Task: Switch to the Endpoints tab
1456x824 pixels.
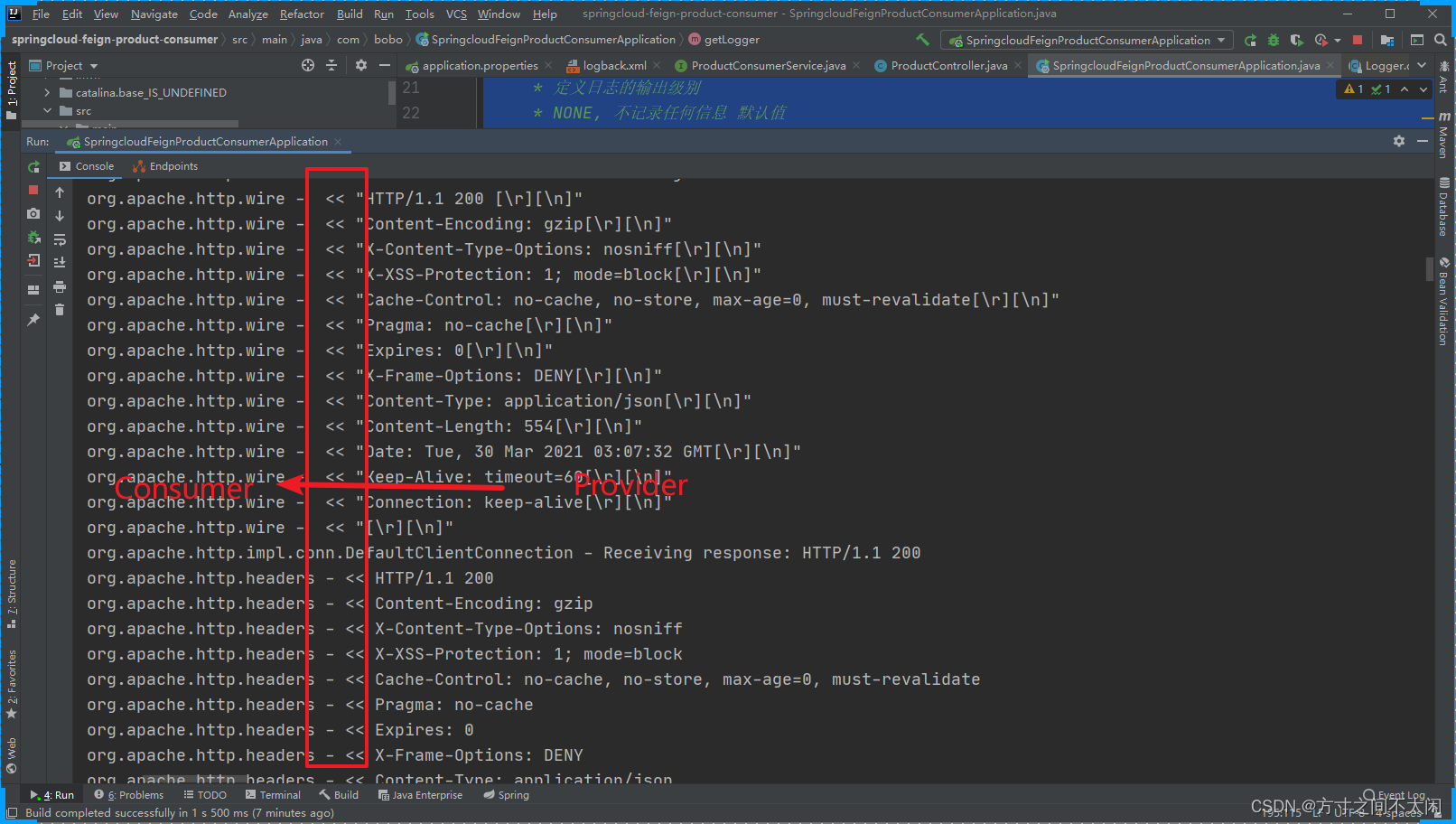Action: [165, 166]
